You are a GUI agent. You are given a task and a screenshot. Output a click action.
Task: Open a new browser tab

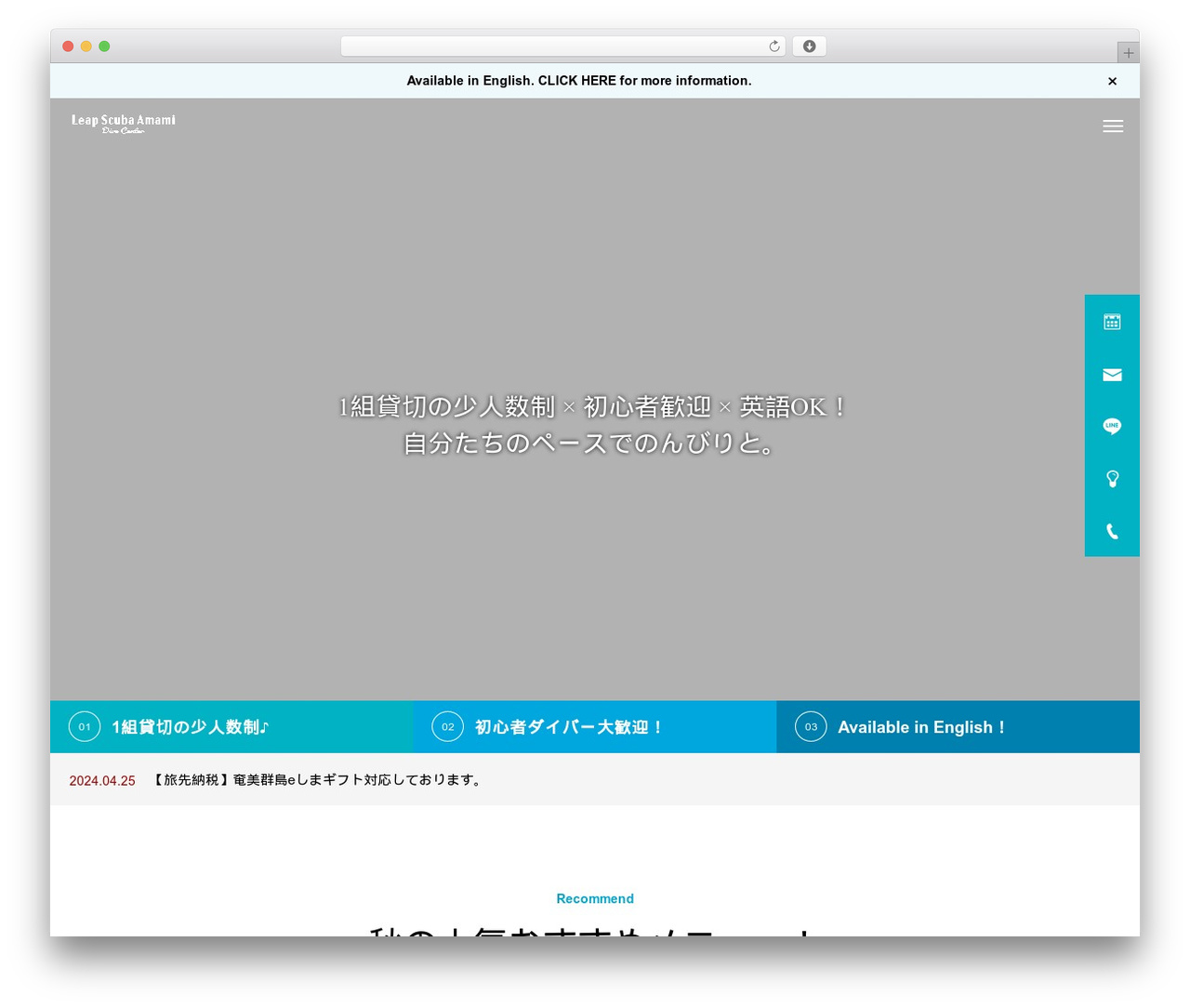coord(1128,53)
